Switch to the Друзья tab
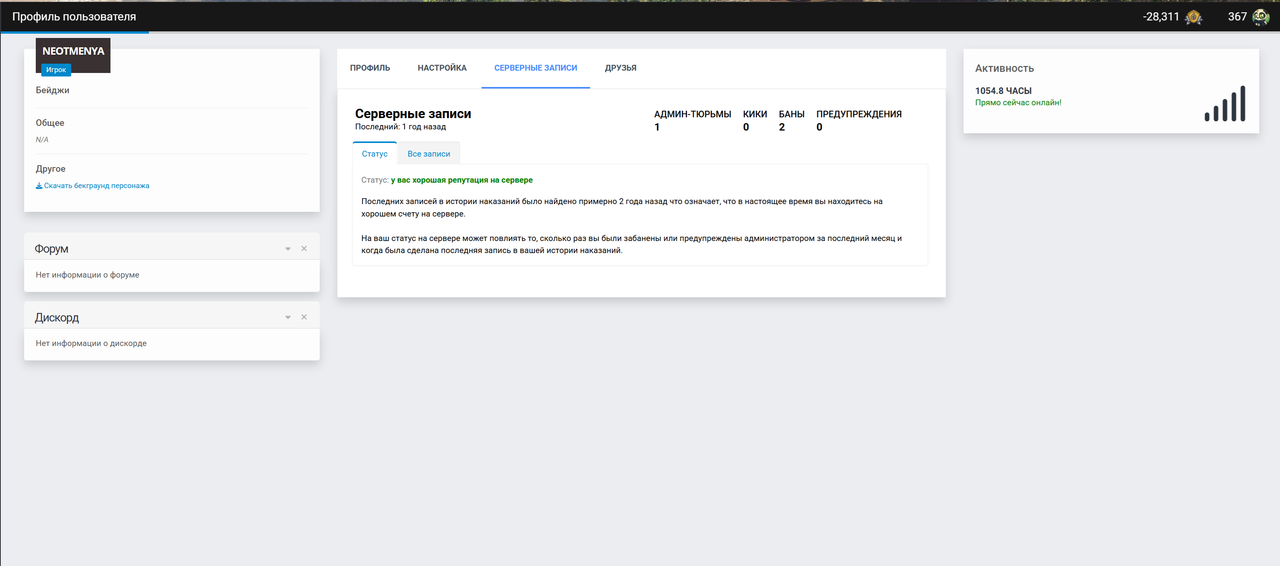Image resolution: width=1280 pixels, height=566 pixels. click(621, 68)
